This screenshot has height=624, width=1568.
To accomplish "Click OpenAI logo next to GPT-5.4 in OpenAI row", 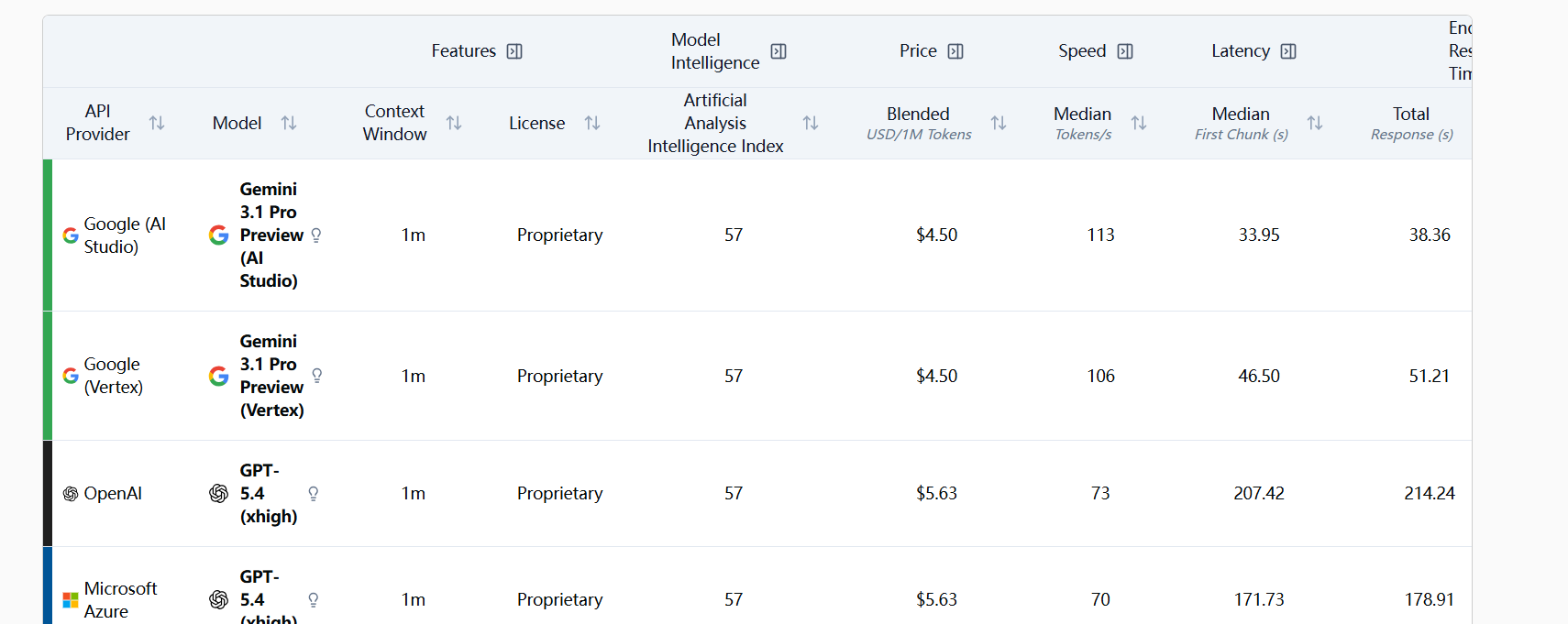I will 218,494.
